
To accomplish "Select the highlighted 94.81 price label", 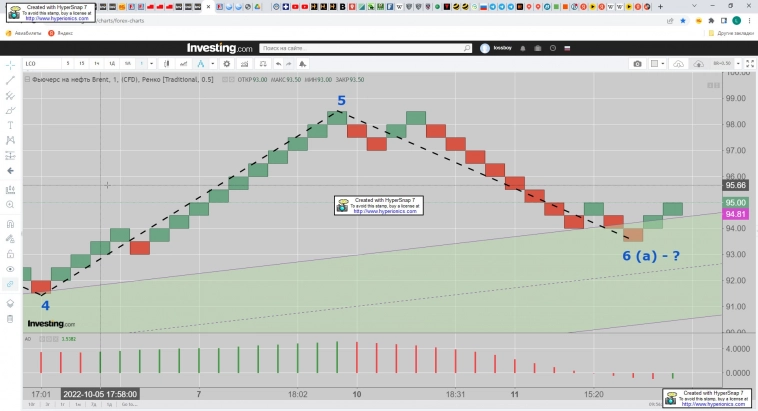I will point(735,214).
